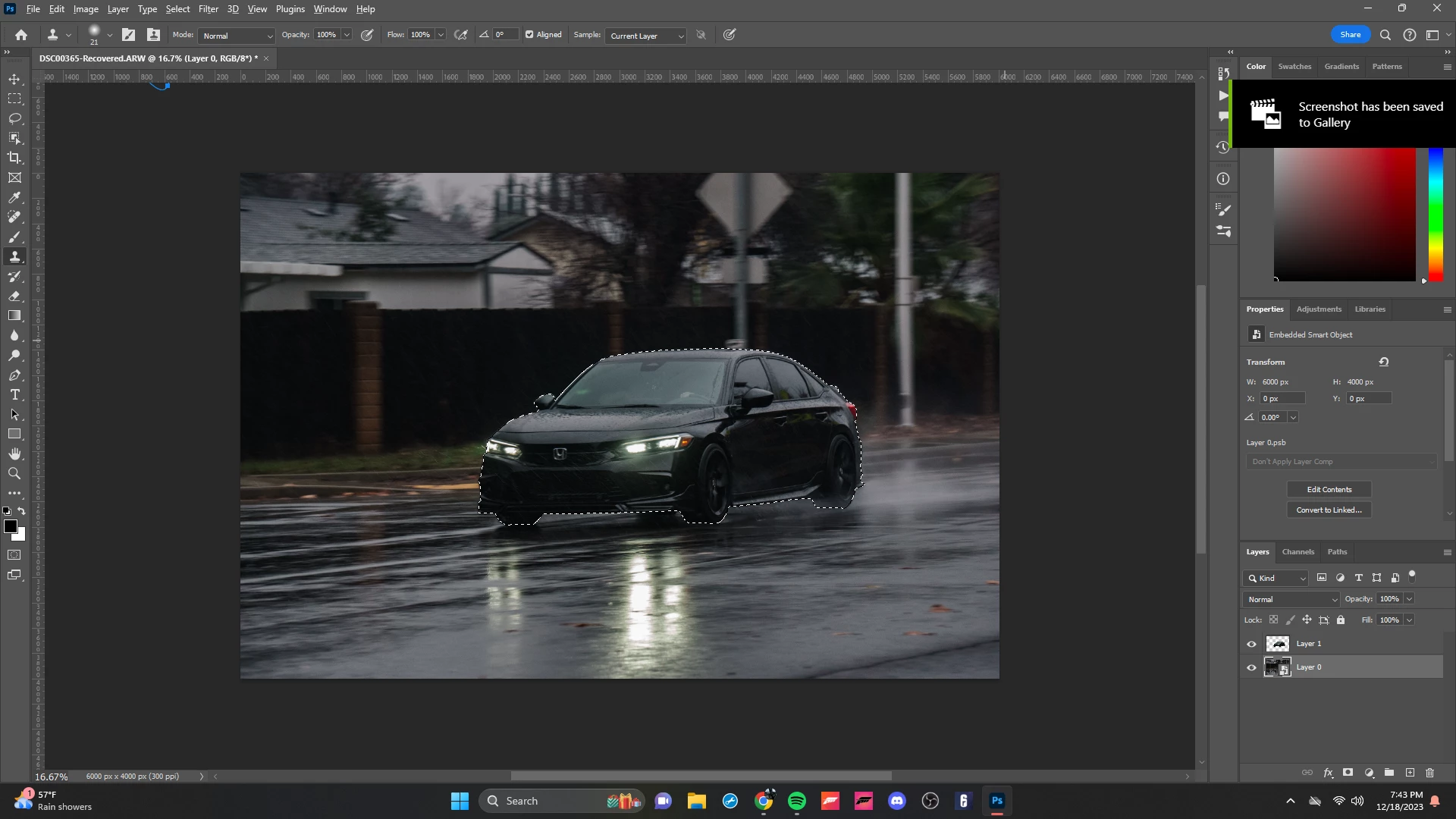This screenshot has width=1456, height=819.
Task: Select the Horizontal Type tool
Action: [14, 395]
